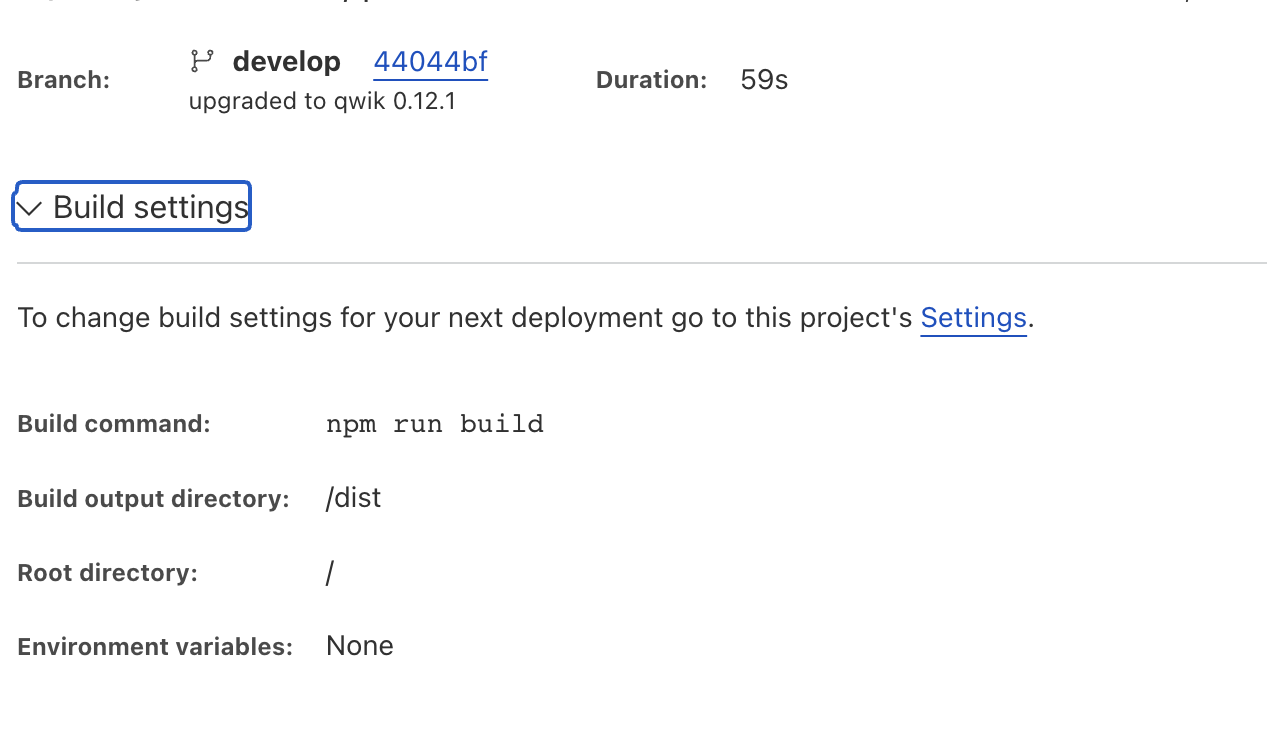Click the divider line under Build settings
The width and height of the screenshot is (1286, 730).
pyautogui.click(x=642, y=263)
